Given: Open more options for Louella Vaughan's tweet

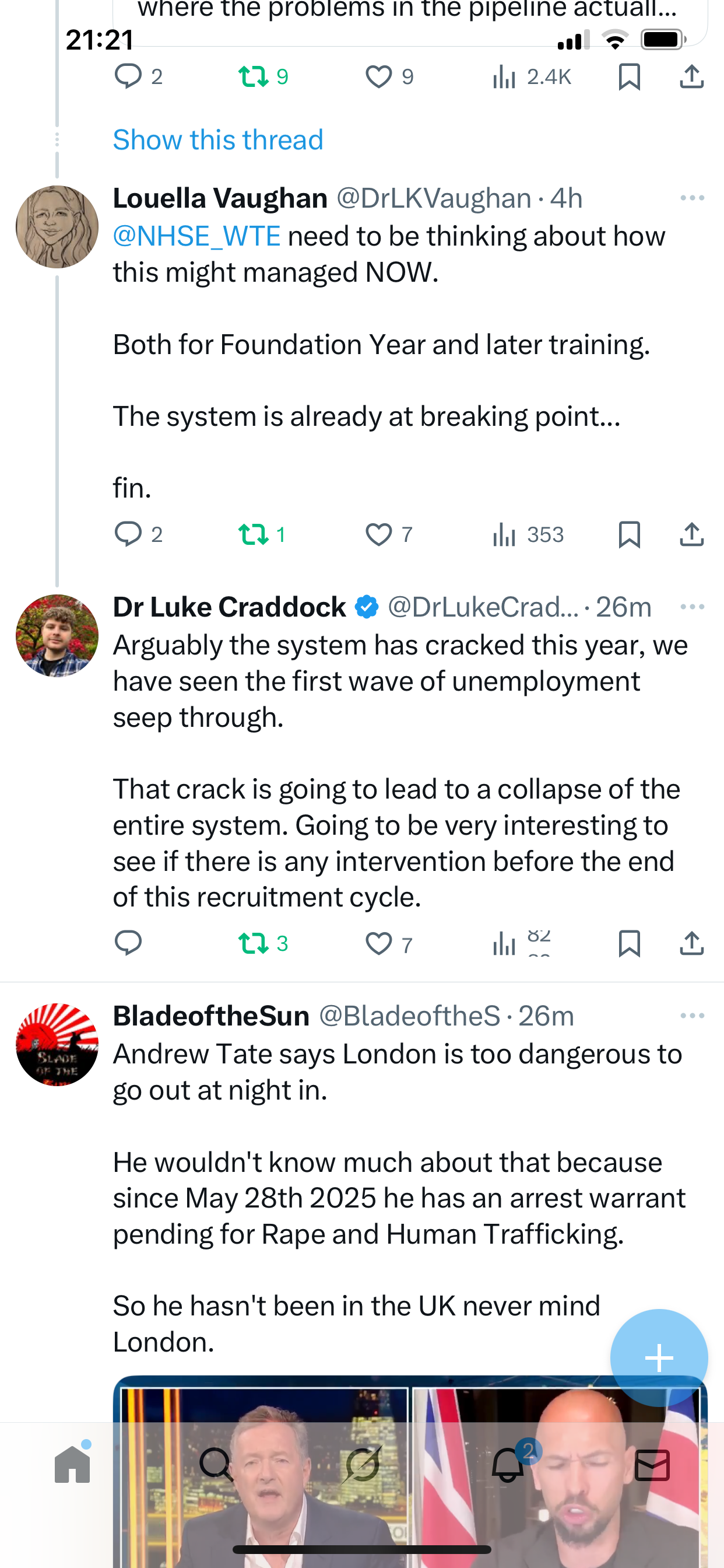Looking at the screenshot, I should pyautogui.click(x=693, y=198).
